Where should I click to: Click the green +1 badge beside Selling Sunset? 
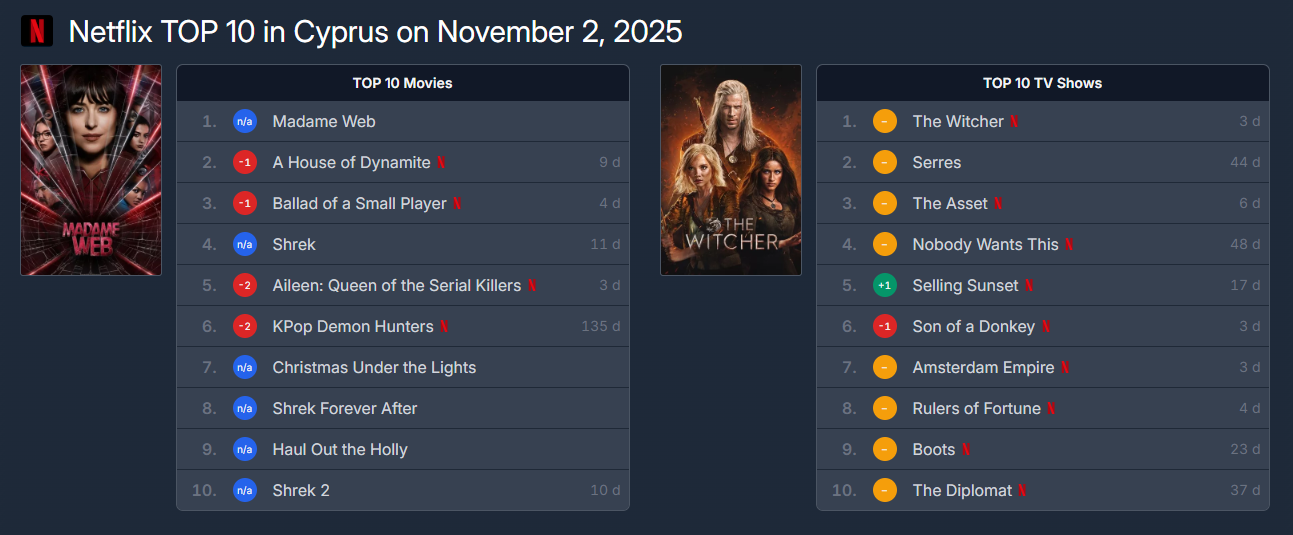tap(884, 285)
